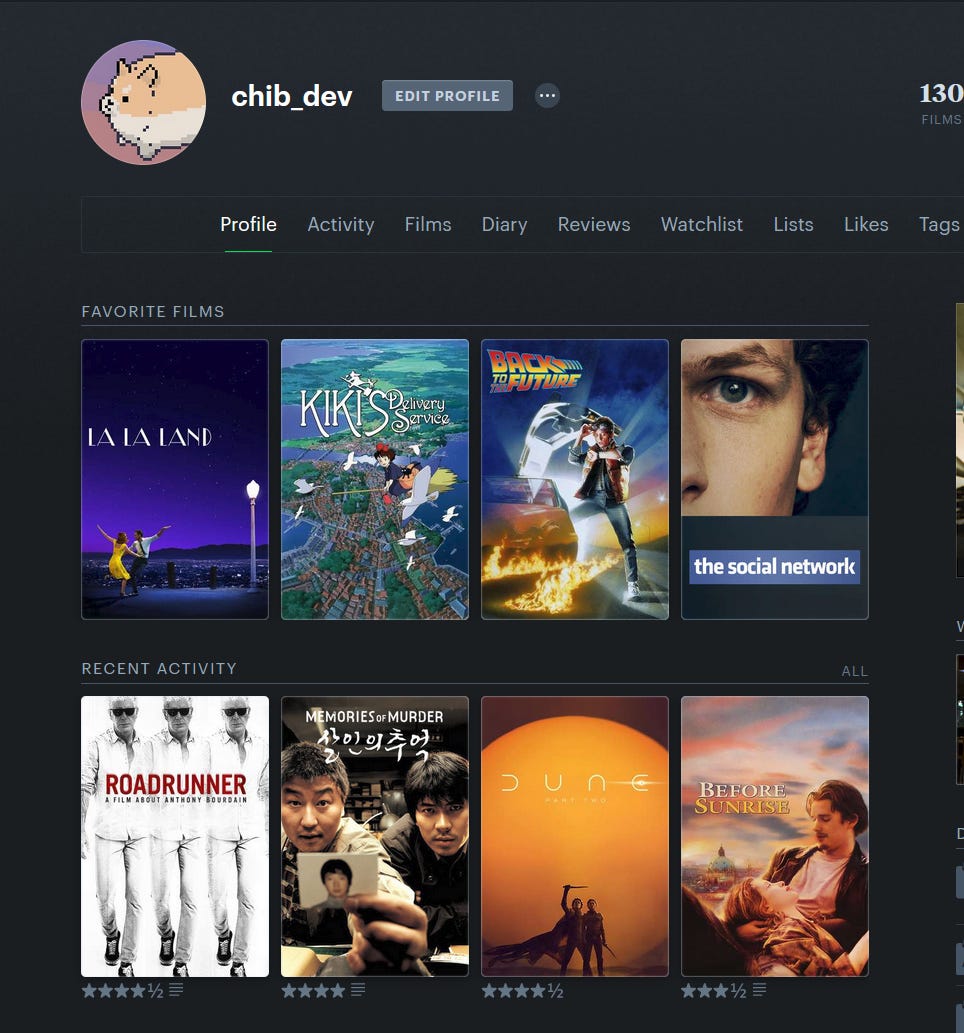This screenshot has height=1033, width=964.
Task: Click the ALL link in Recent Activity
Action: [x=855, y=671]
